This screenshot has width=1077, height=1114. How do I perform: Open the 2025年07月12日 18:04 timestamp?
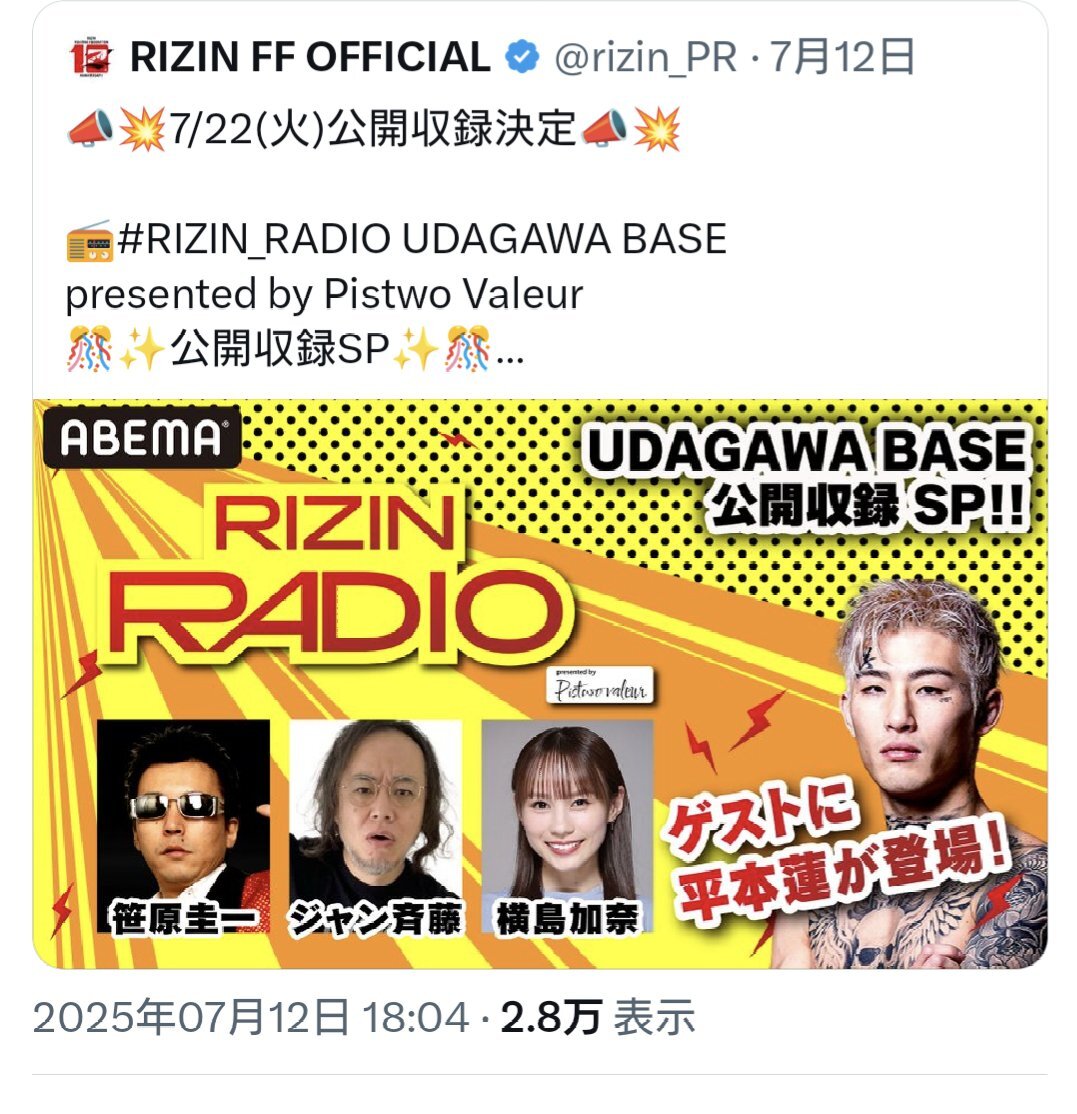tap(251, 1017)
